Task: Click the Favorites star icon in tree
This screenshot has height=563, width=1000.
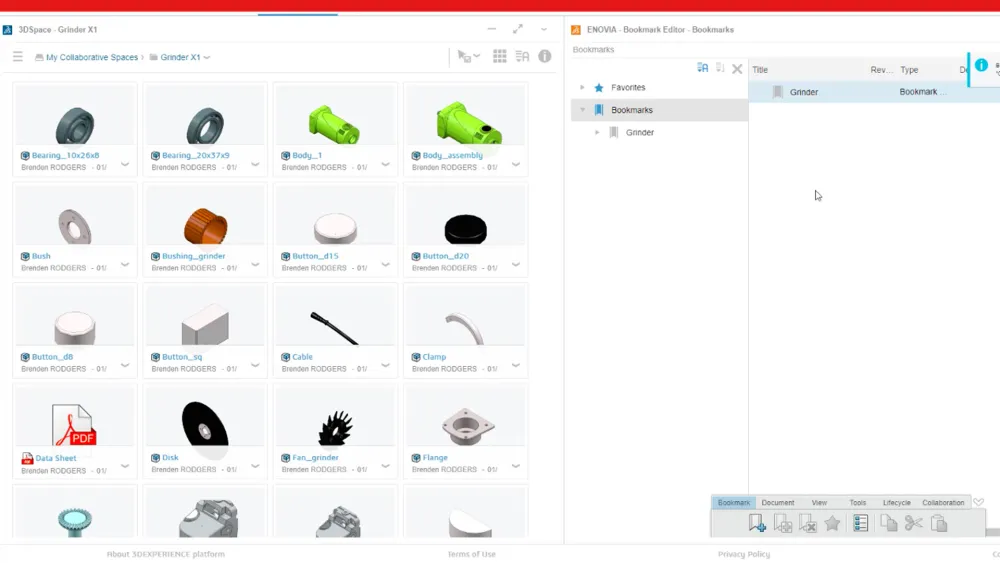Action: (x=599, y=87)
